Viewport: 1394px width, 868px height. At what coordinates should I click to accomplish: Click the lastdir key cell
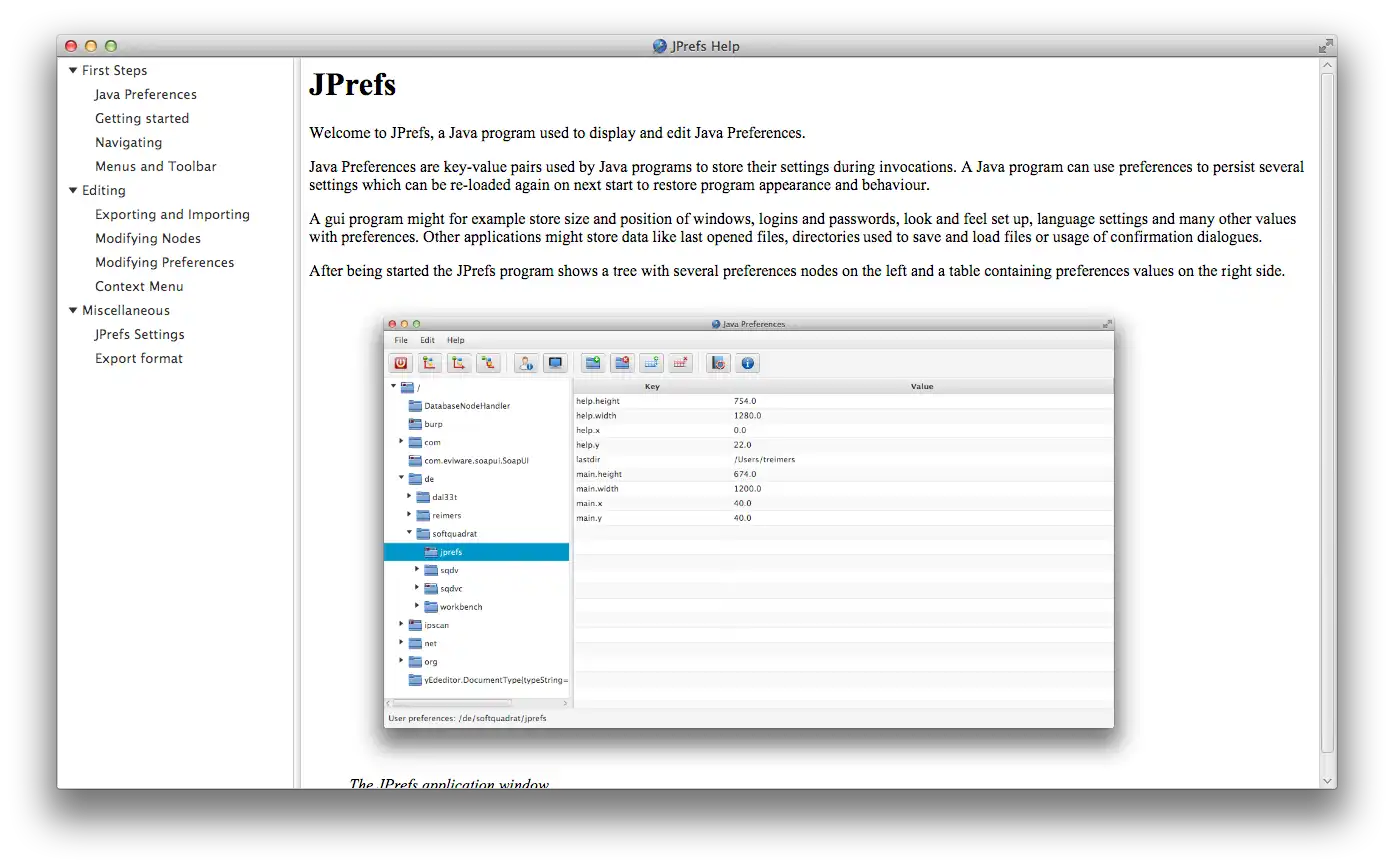pos(587,460)
